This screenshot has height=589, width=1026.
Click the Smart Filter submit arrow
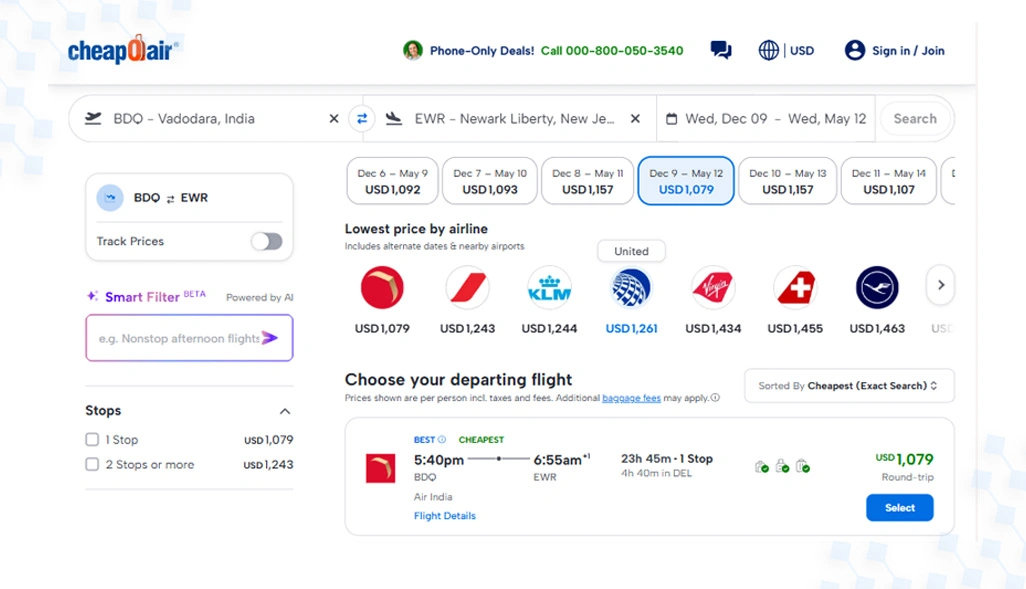[270, 338]
